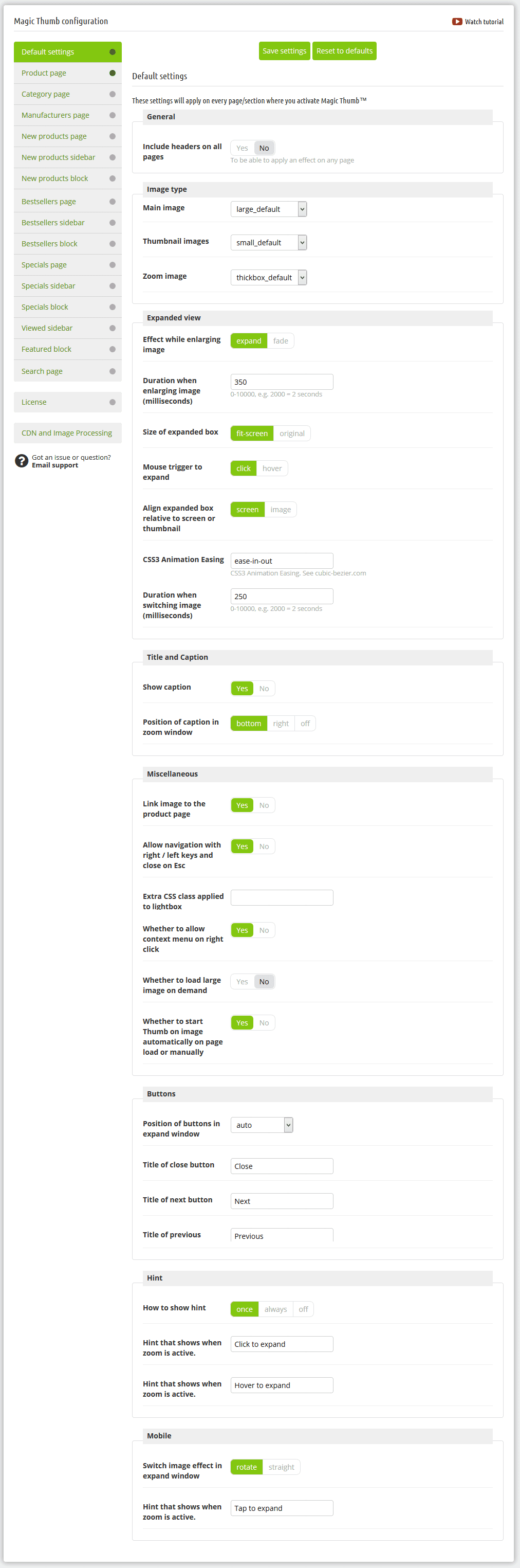The height and width of the screenshot is (1568, 520).
Task: Enable Yes for load large image on demand
Action: click(x=242, y=981)
